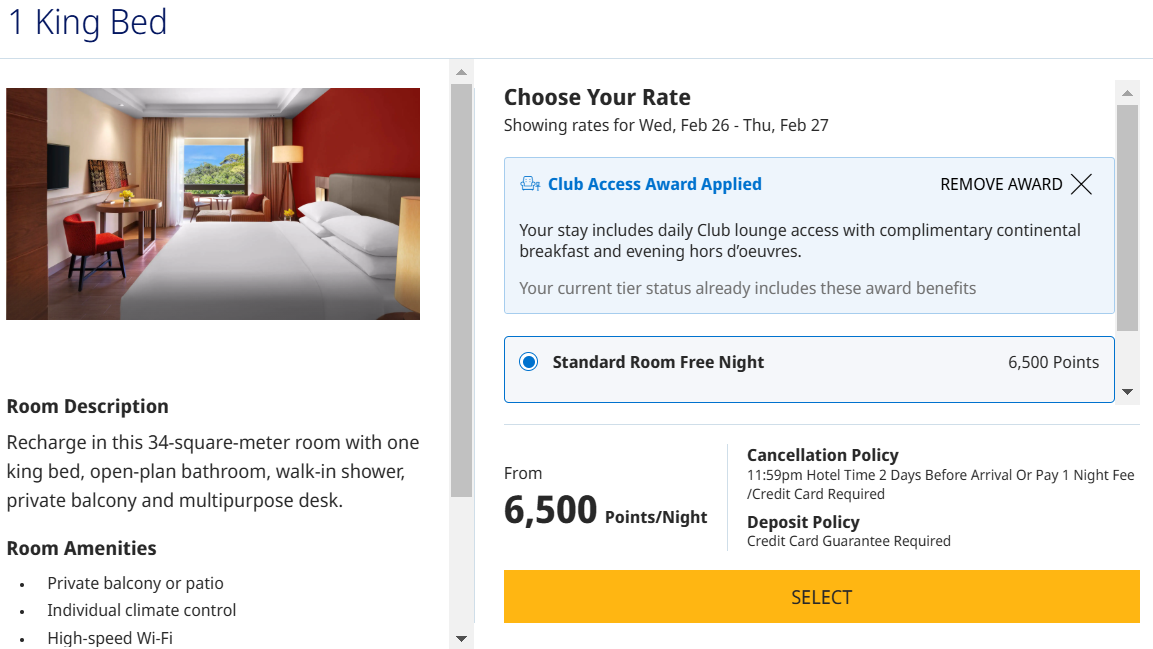This screenshot has height=649, width=1153.
Task: Click the REMOVE AWARD link
Action: 1000,184
